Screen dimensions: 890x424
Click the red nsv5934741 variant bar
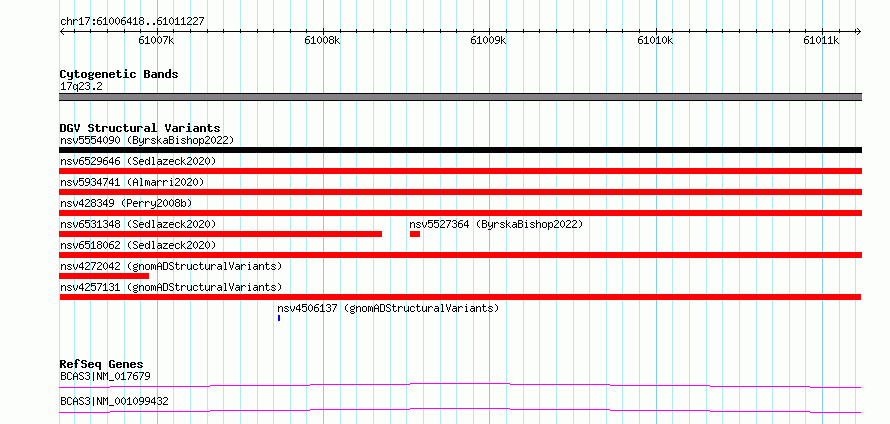coord(460,192)
